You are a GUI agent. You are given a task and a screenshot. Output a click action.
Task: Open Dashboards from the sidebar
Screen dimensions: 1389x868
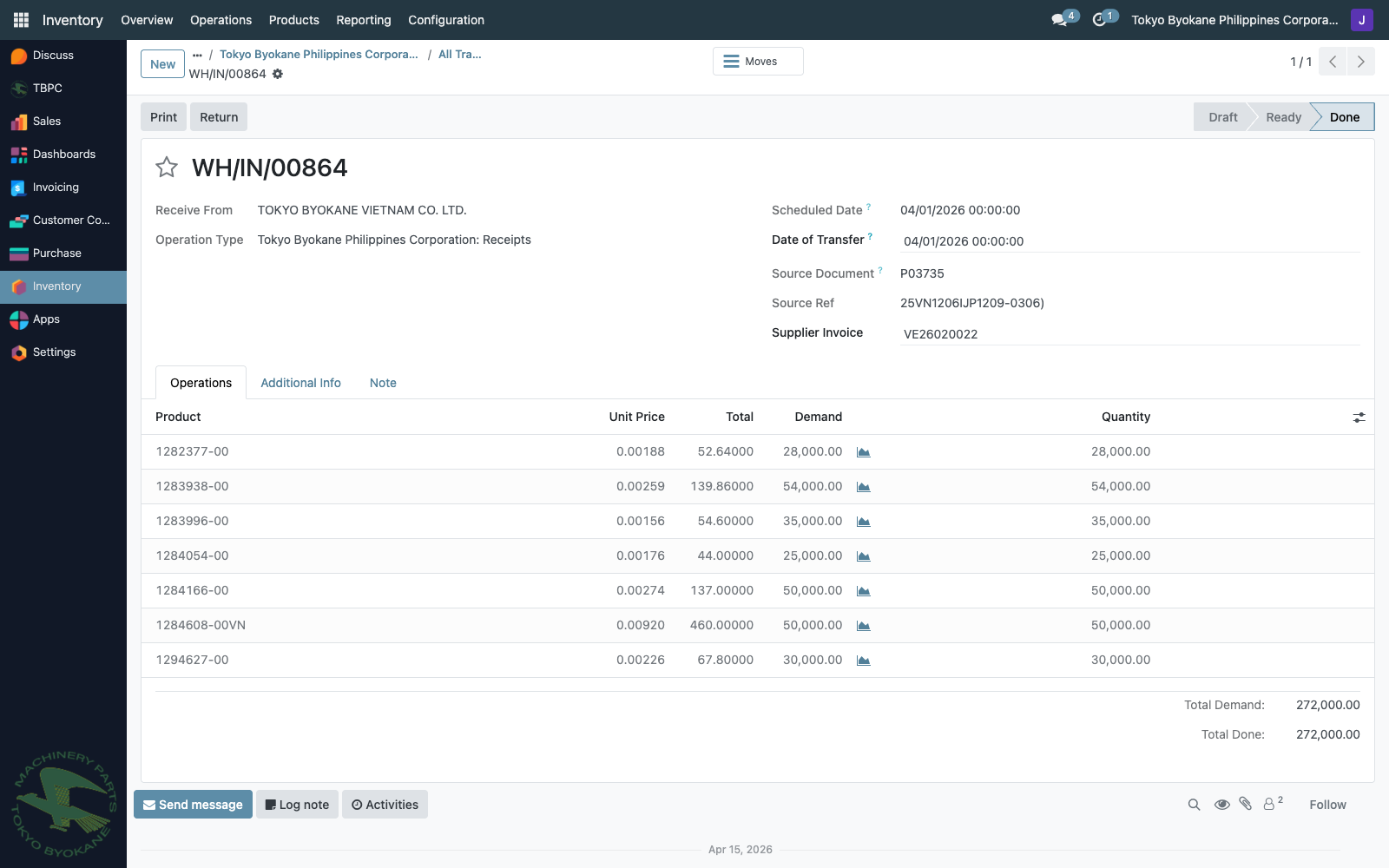[63, 155]
